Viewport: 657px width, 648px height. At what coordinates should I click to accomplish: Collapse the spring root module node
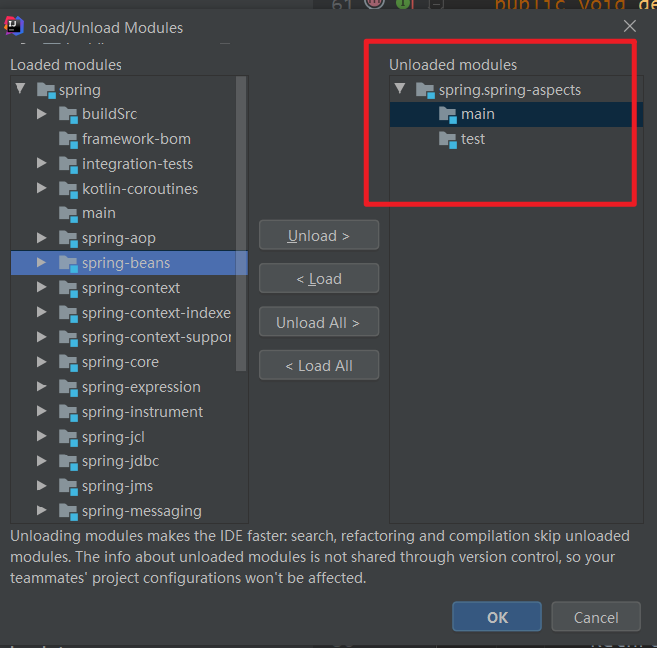[x=20, y=88]
